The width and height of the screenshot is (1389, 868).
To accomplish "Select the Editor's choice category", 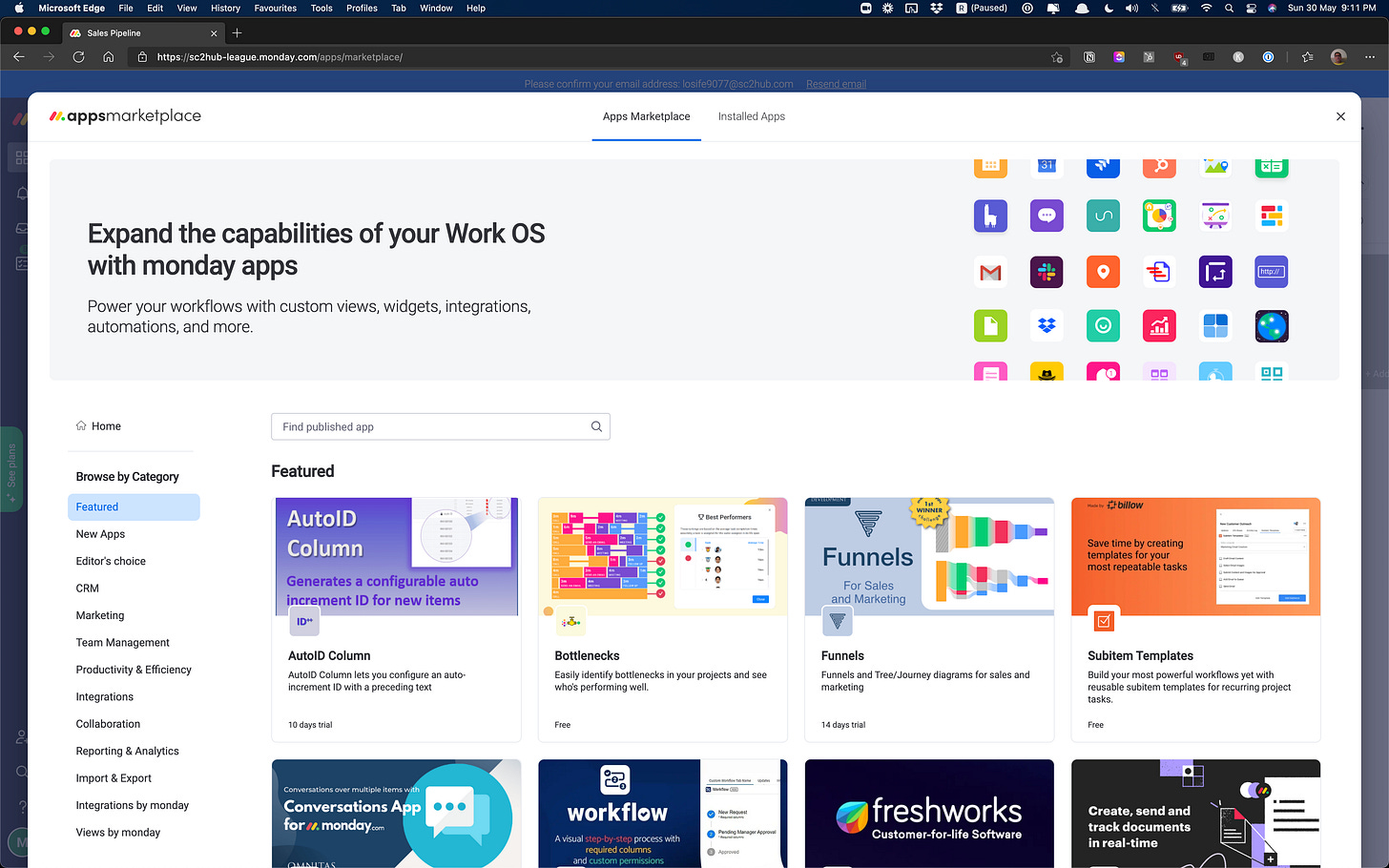I will point(111,562).
